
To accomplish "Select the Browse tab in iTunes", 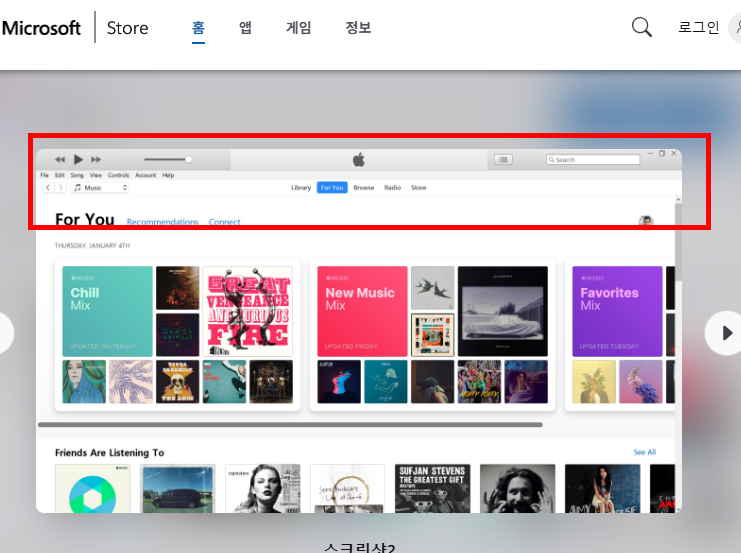I will 364,188.
